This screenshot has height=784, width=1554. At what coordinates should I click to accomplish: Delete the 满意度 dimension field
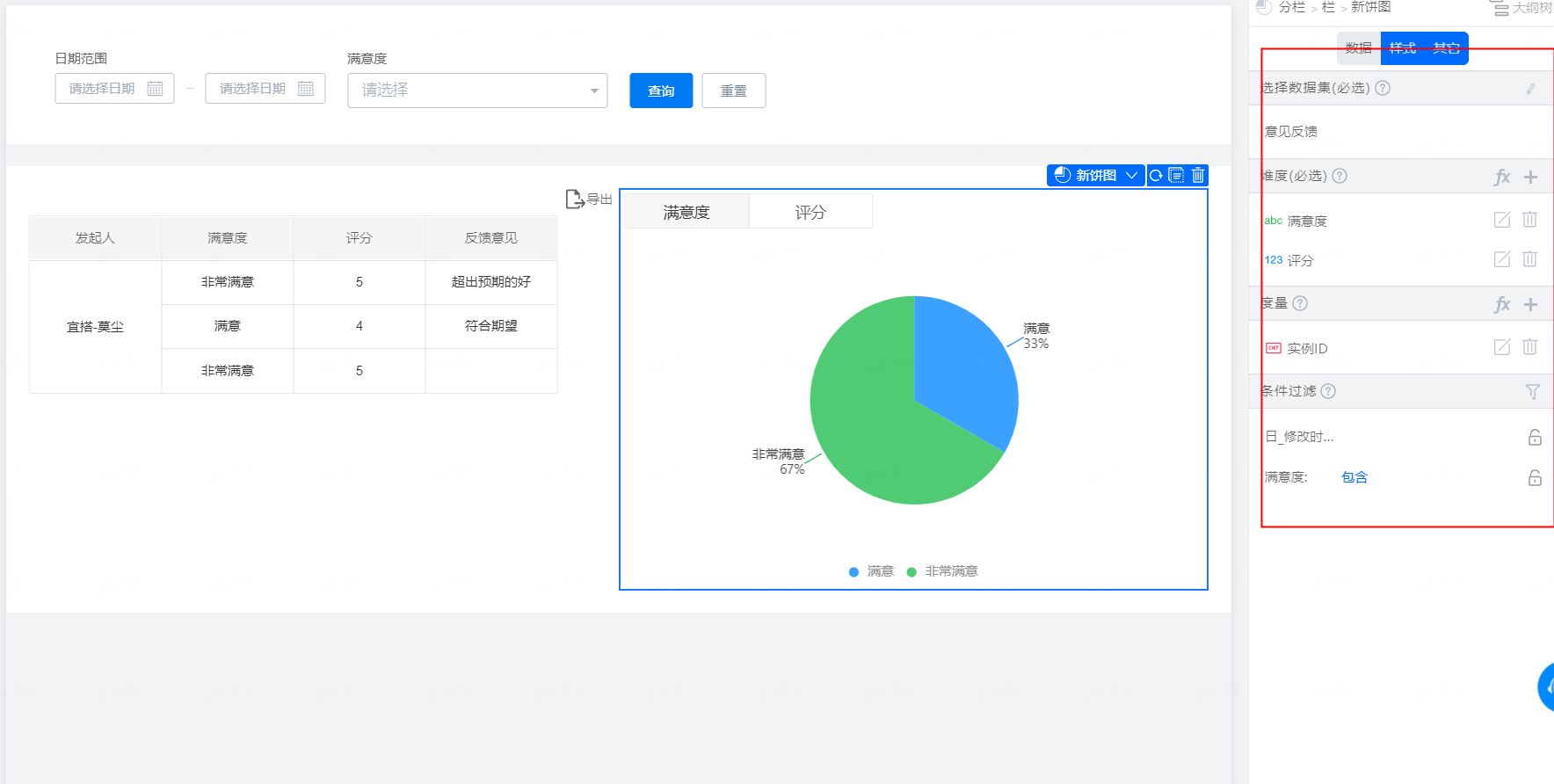pyautogui.click(x=1529, y=220)
